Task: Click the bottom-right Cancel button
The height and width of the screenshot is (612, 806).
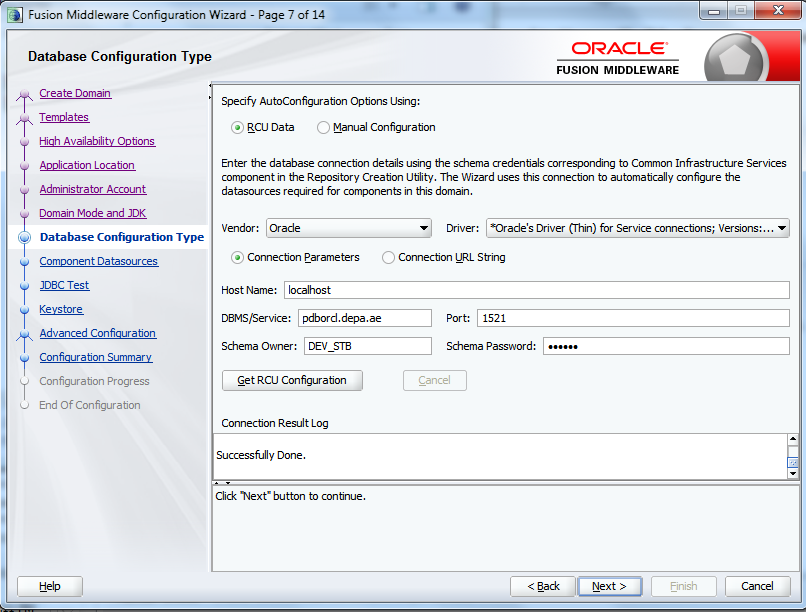Action: [757, 586]
